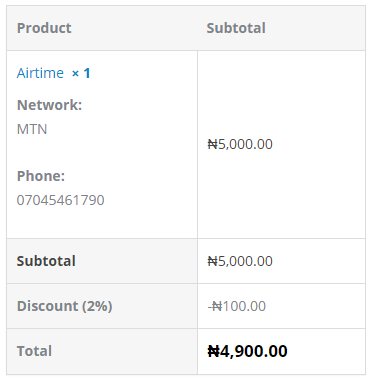
Task: Click the discount amount -₦100.00
Action: (x=237, y=306)
